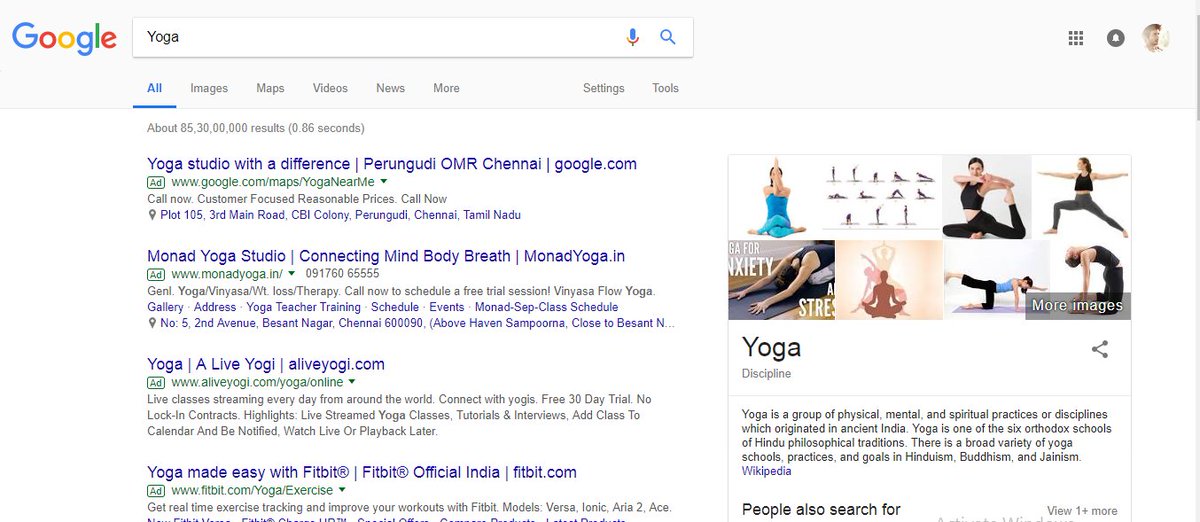Screen dimensions: 1200x522
Task: Start voice search with microphone icon
Action: pyautogui.click(x=632, y=37)
